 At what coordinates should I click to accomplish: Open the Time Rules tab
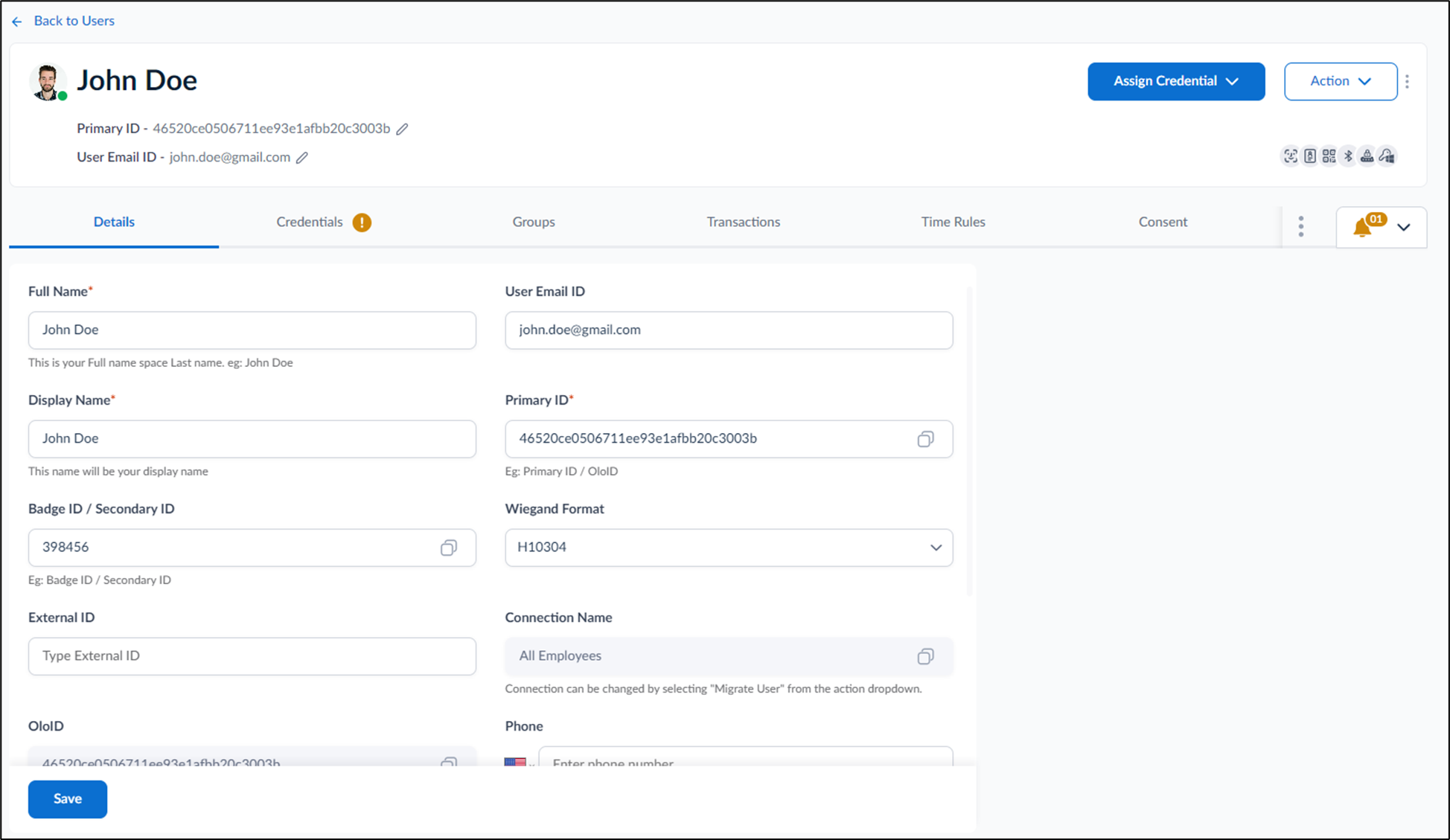[x=953, y=222]
